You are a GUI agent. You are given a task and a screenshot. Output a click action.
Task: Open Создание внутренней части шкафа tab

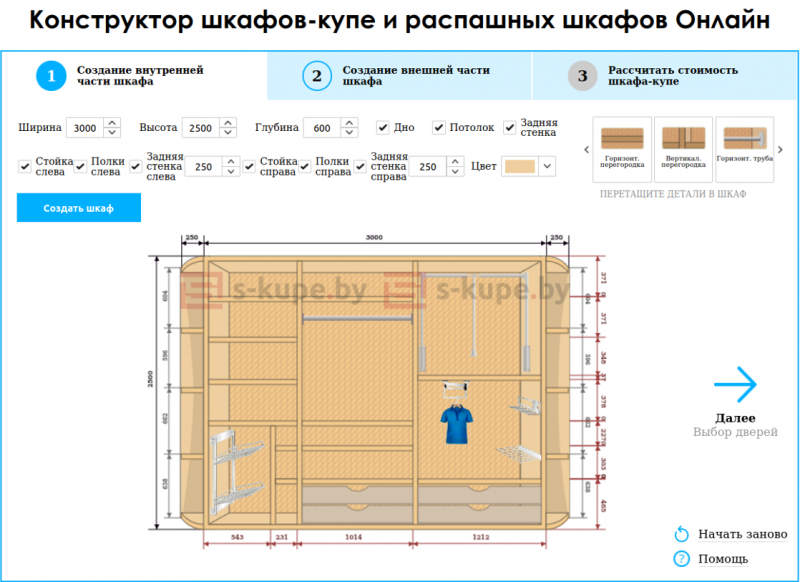pos(134,76)
